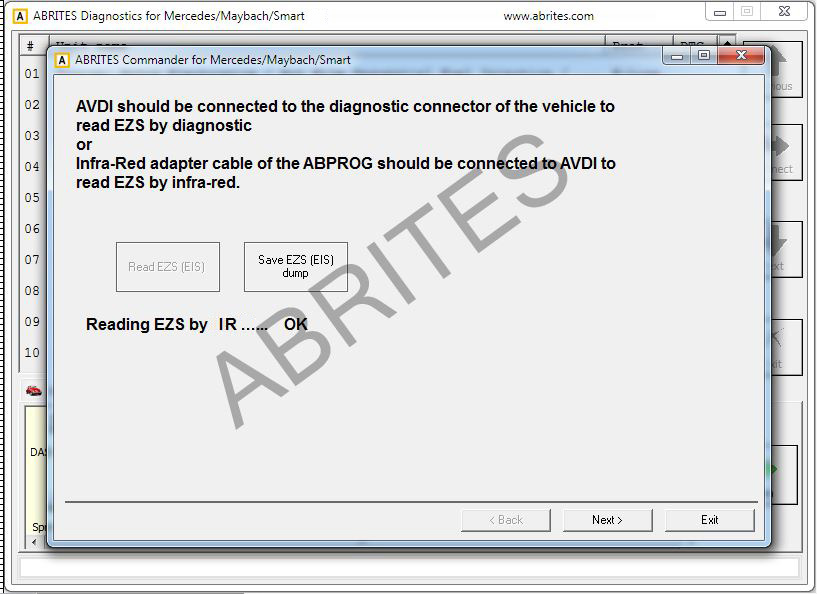Click the Connect button in Diagnostics window
This screenshot has height=594, width=817.
786,152
